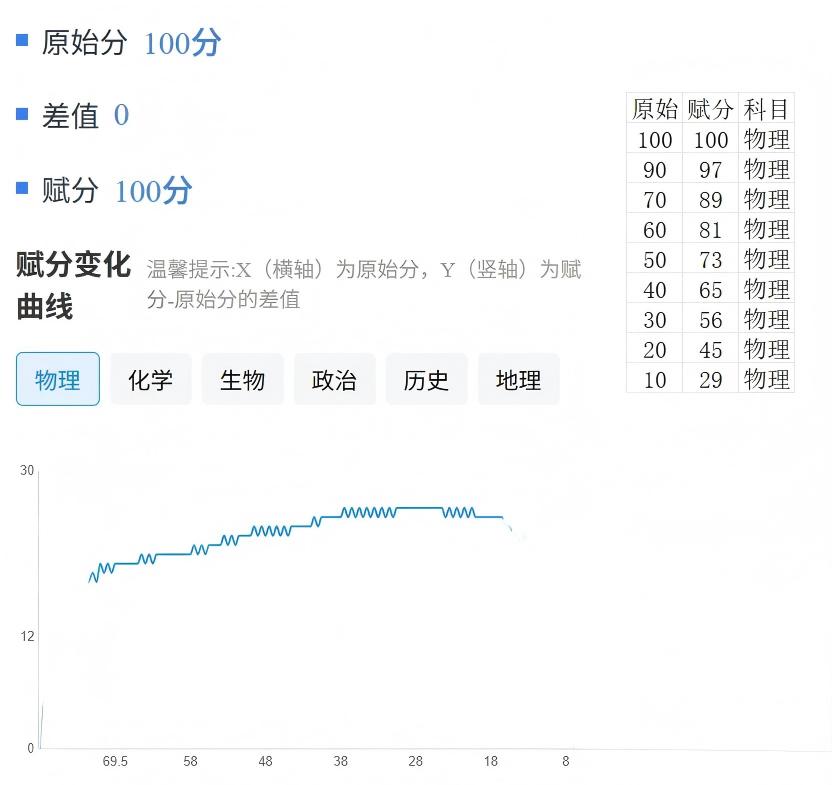This screenshot has width=832, height=785.
Task: Click the 差值 value 0
Action: 121,116
